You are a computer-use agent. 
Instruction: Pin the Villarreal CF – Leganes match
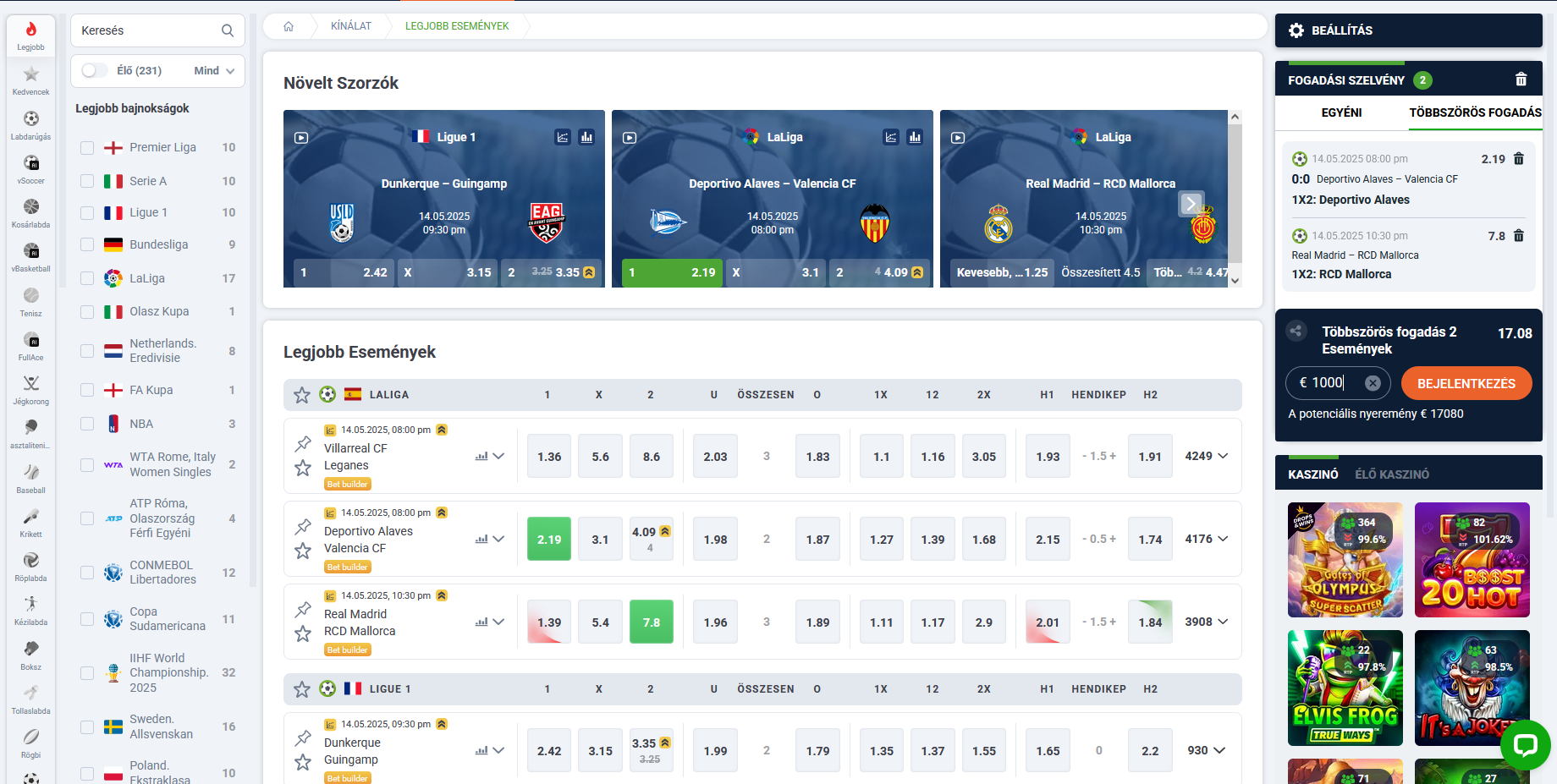coord(303,443)
